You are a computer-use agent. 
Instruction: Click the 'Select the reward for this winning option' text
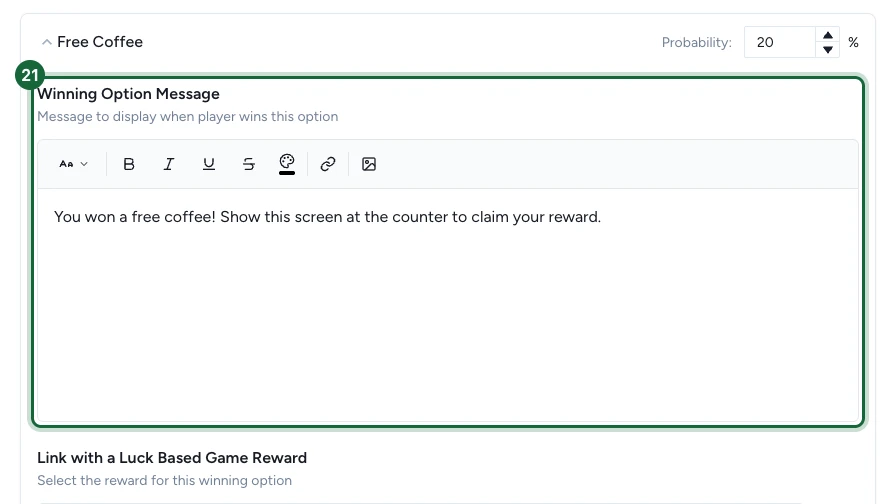tap(165, 481)
